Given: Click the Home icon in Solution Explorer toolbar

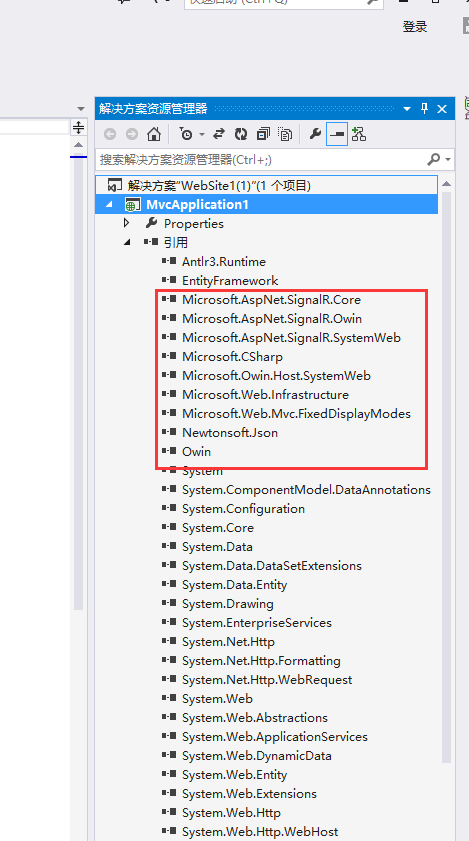Looking at the screenshot, I should [155, 134].
